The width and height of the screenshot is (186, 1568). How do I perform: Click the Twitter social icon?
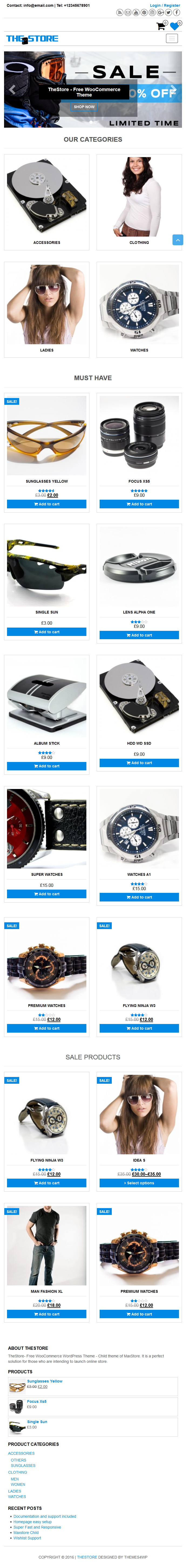tap(168, 12)
